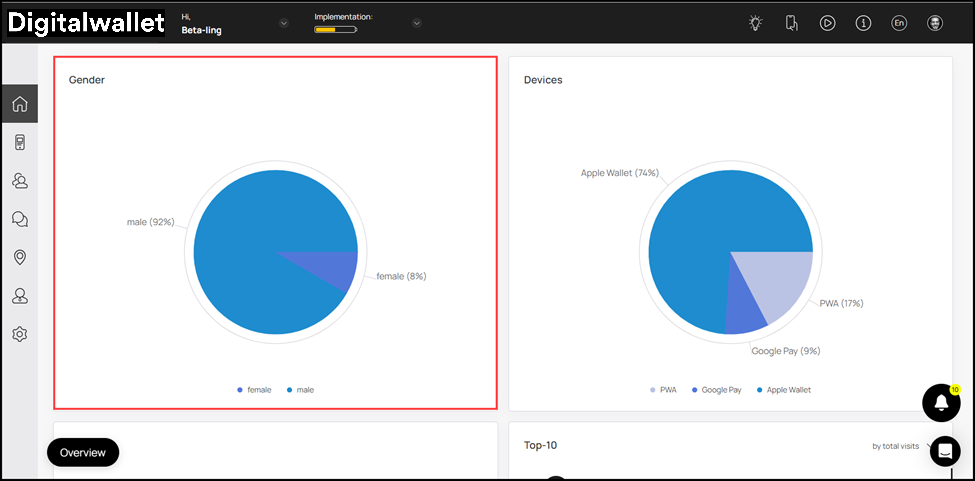This screenshot has width=975, height=481.
Task: Open the card/device icon in sidebar
Action: (x=19, y=143)
